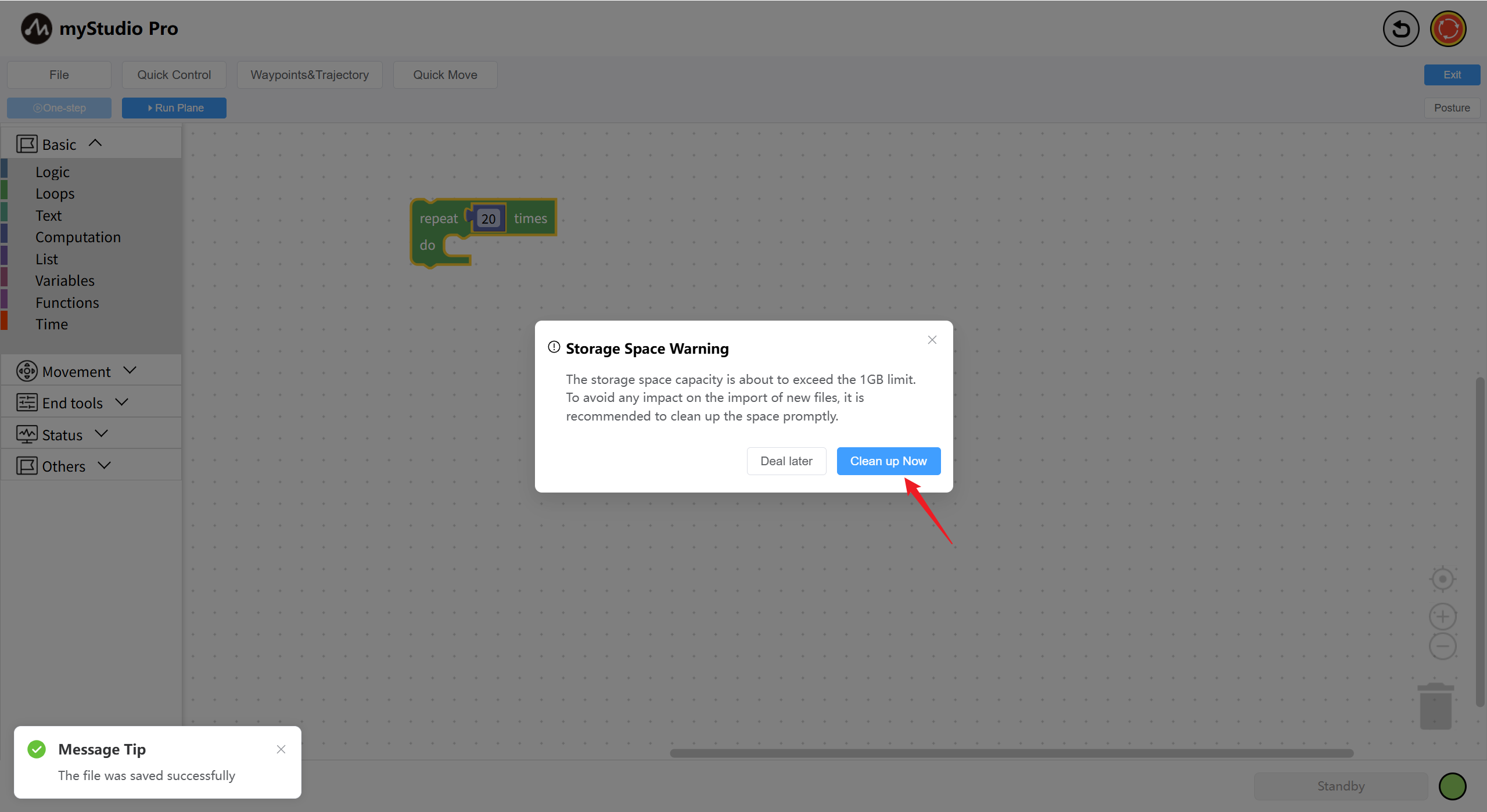
Task: Expand the Movement category
Action: (x=76, y=371)
